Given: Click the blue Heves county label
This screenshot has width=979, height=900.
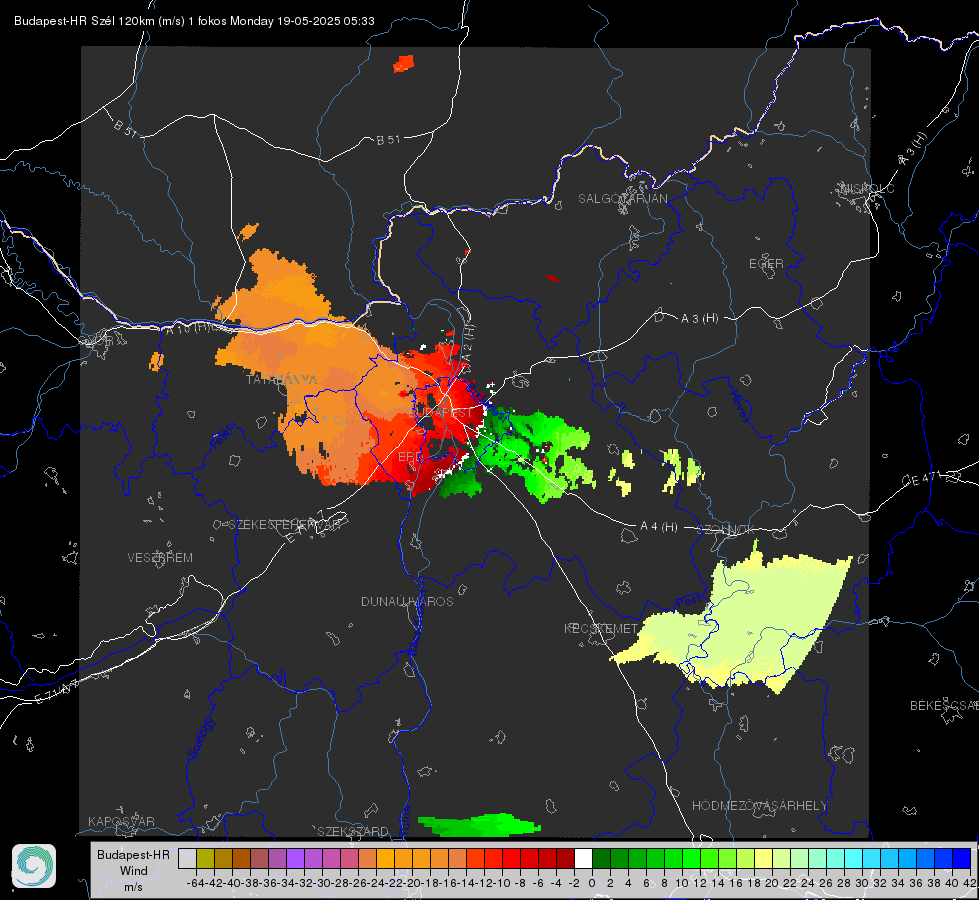Looking at the screenshot, I should coord(739,407).
